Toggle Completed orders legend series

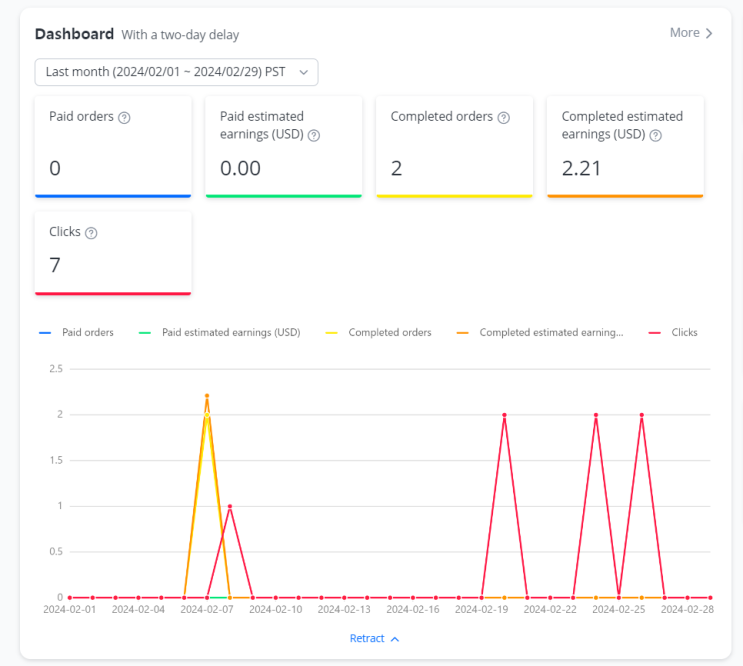coord(378,333)
